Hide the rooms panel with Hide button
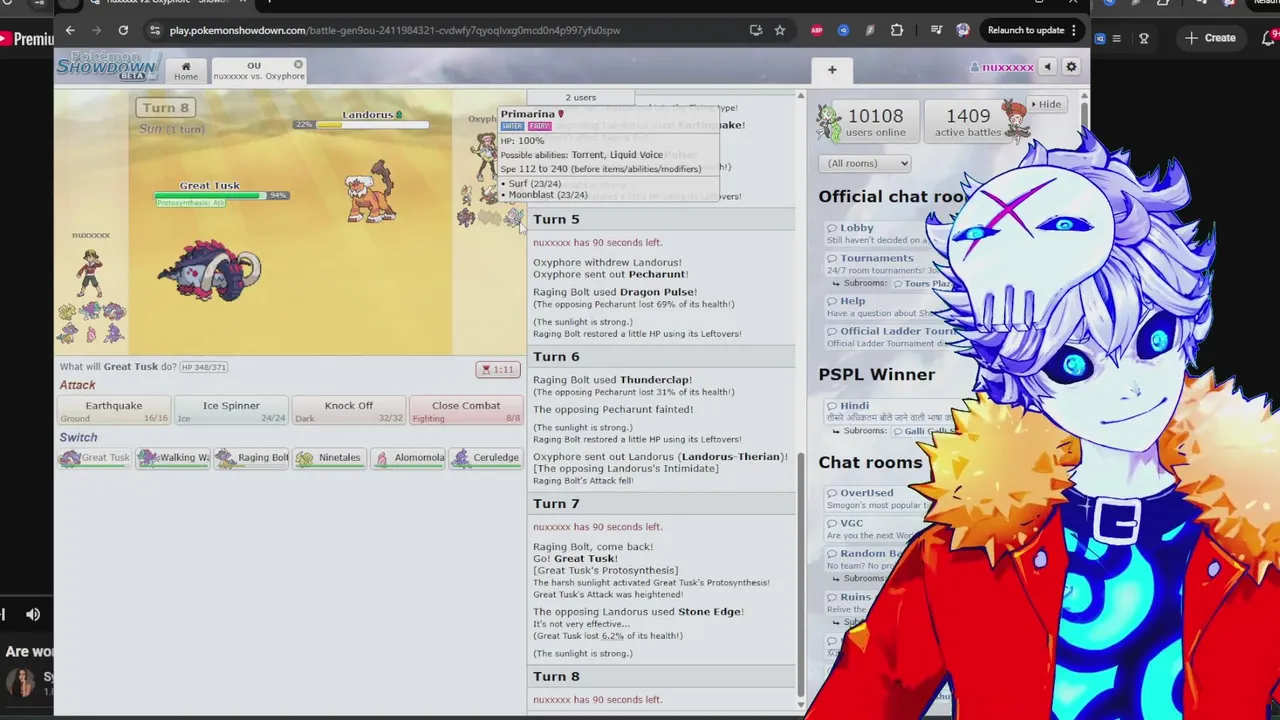Screen dimensions: 1280x720 click(x=1046, y=104)
